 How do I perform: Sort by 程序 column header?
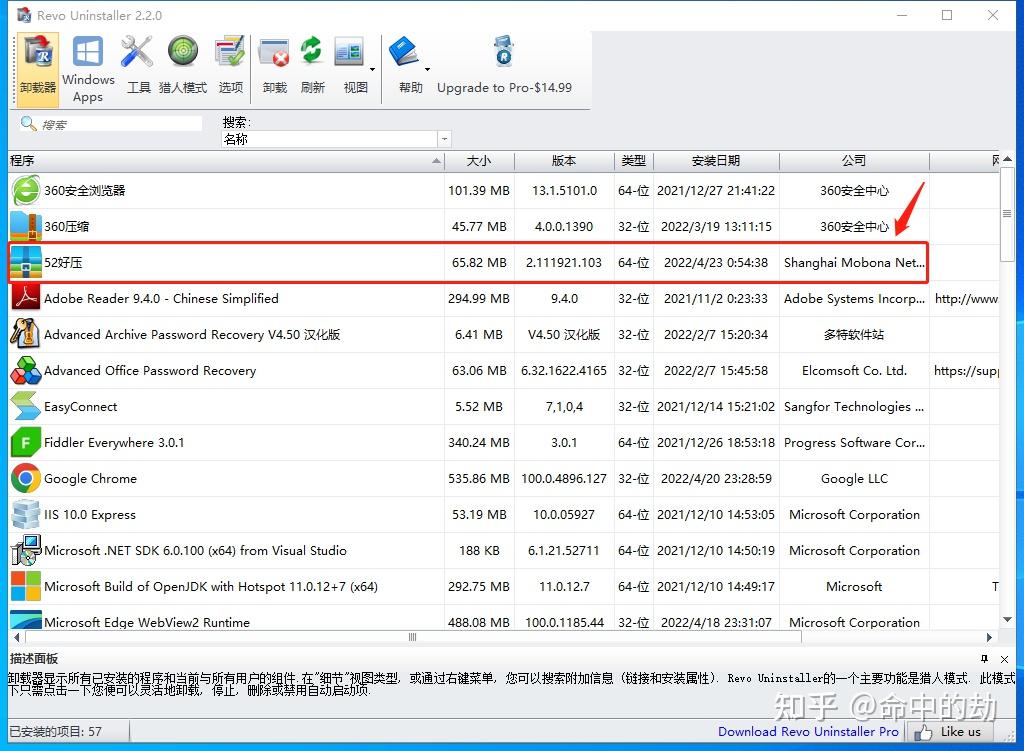[226, 161]
